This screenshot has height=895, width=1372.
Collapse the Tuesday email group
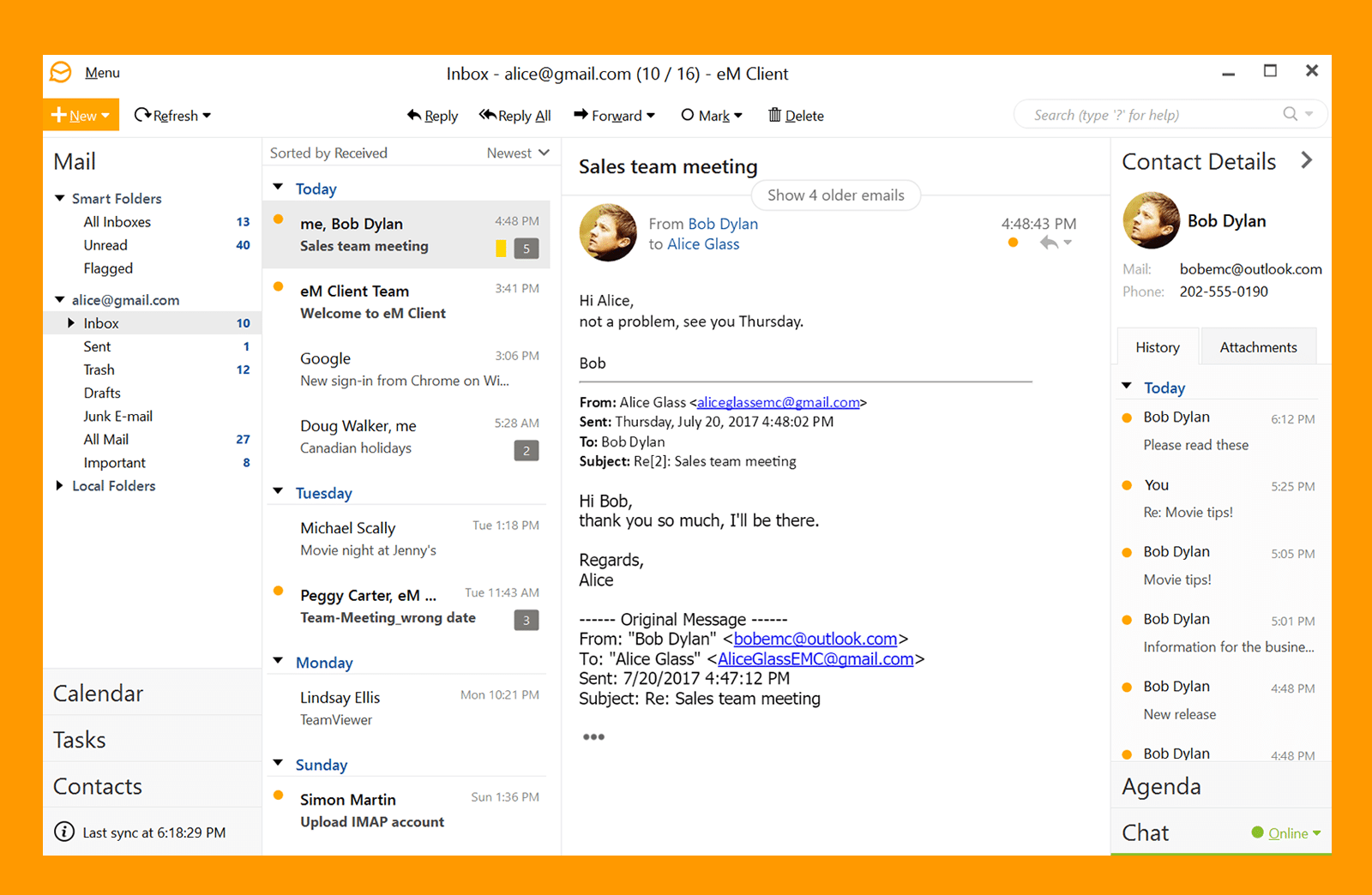tap(278, 492)
